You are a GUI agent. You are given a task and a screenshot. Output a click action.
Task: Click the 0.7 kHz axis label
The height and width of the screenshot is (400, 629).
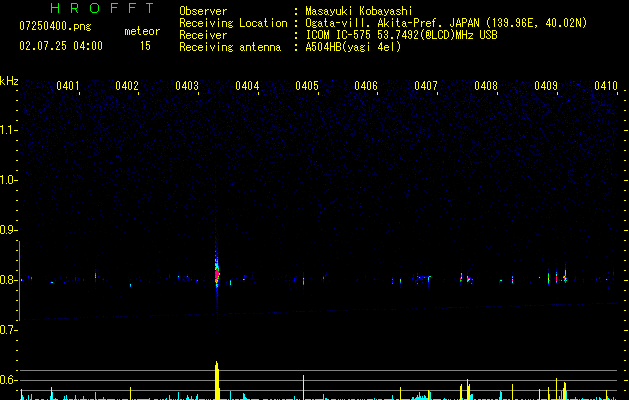(8, 330)
